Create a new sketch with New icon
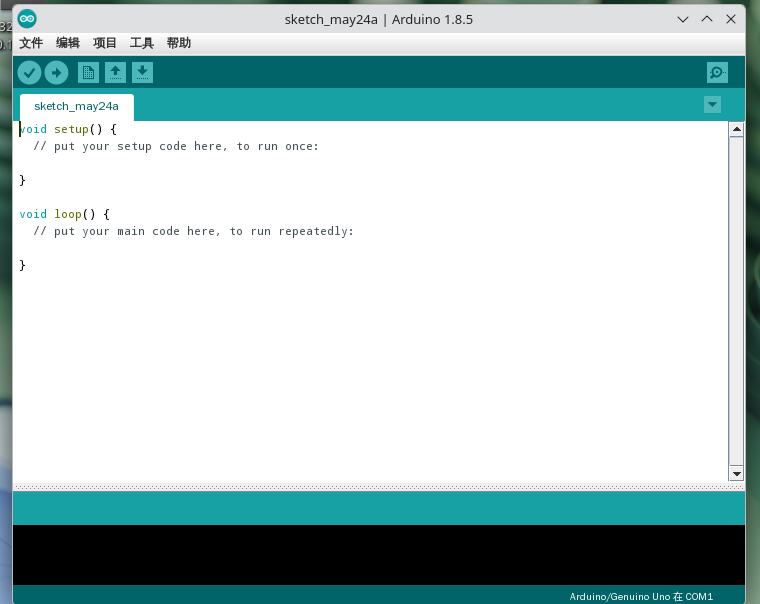The height and width of the screenshot is (604, 760). tap(88, 73)
